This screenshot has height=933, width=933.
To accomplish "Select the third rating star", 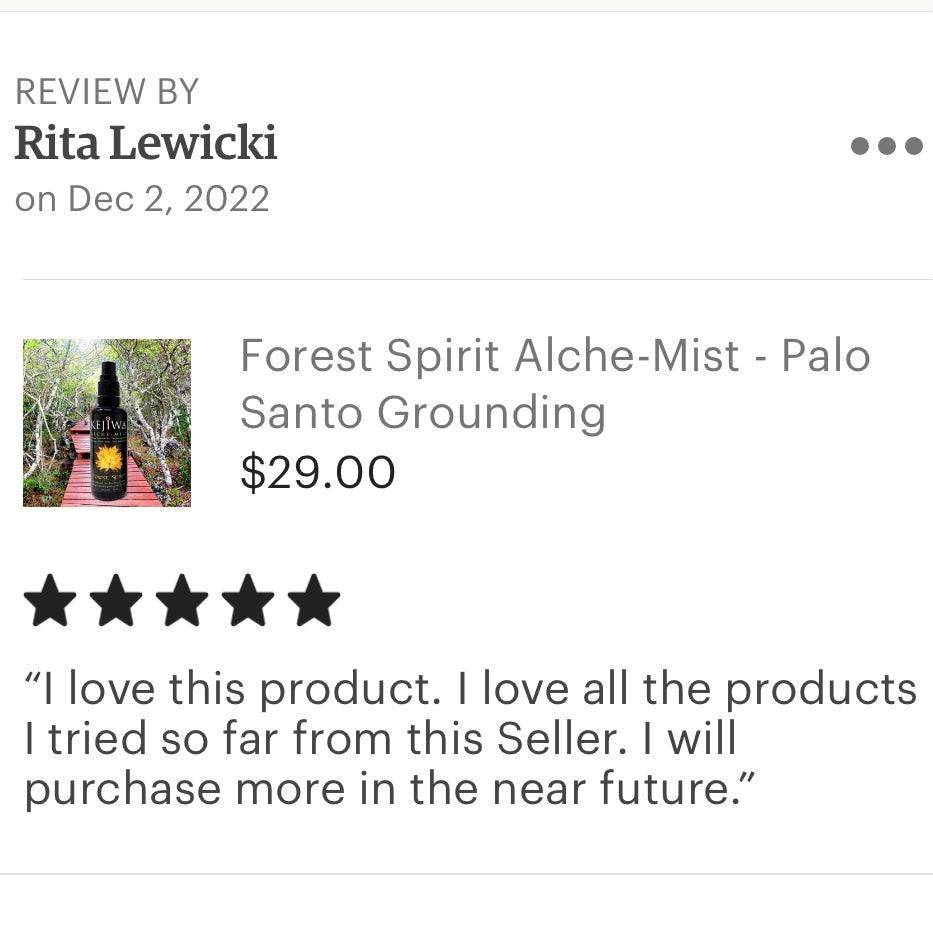I will tap(182, 600).
